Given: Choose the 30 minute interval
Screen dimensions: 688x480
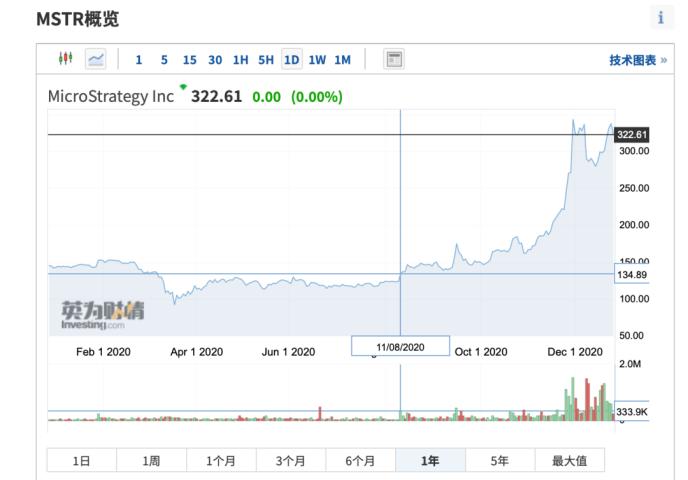Looking at the screenshot, I should click(215, 60).
